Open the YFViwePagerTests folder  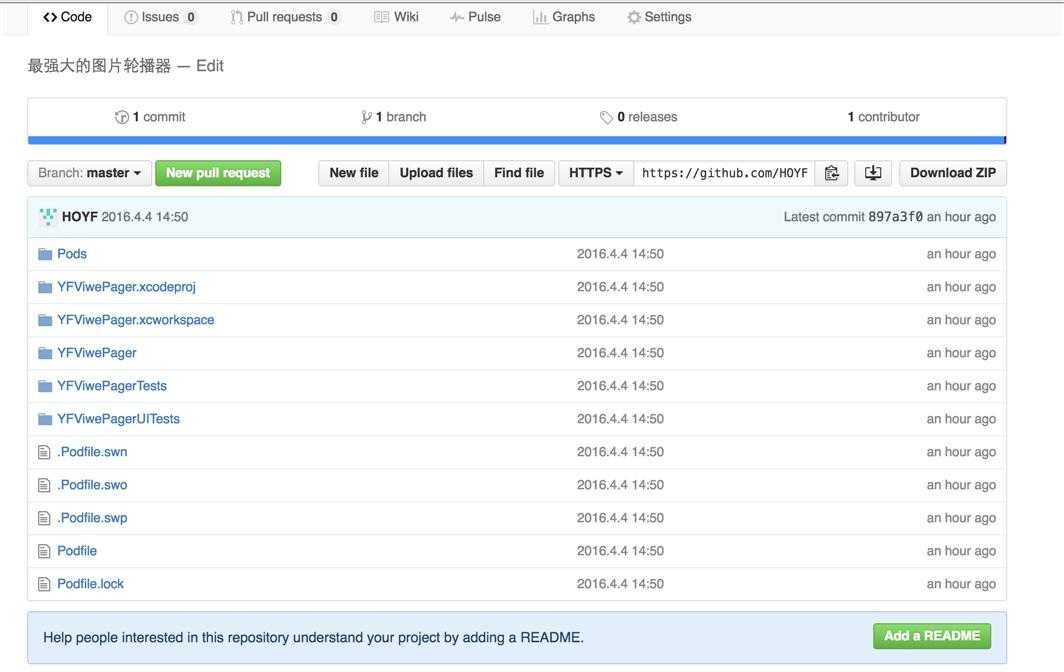tap(112, 386)
